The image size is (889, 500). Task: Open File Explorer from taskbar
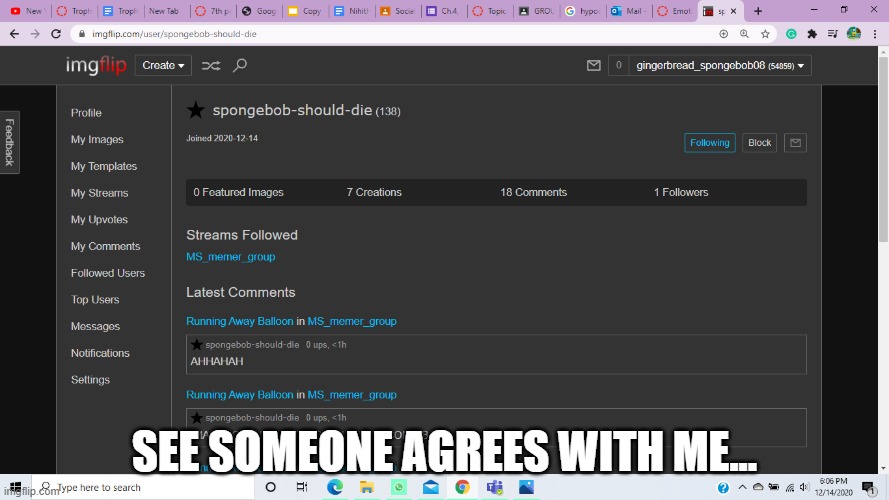(x=367, y=487)
